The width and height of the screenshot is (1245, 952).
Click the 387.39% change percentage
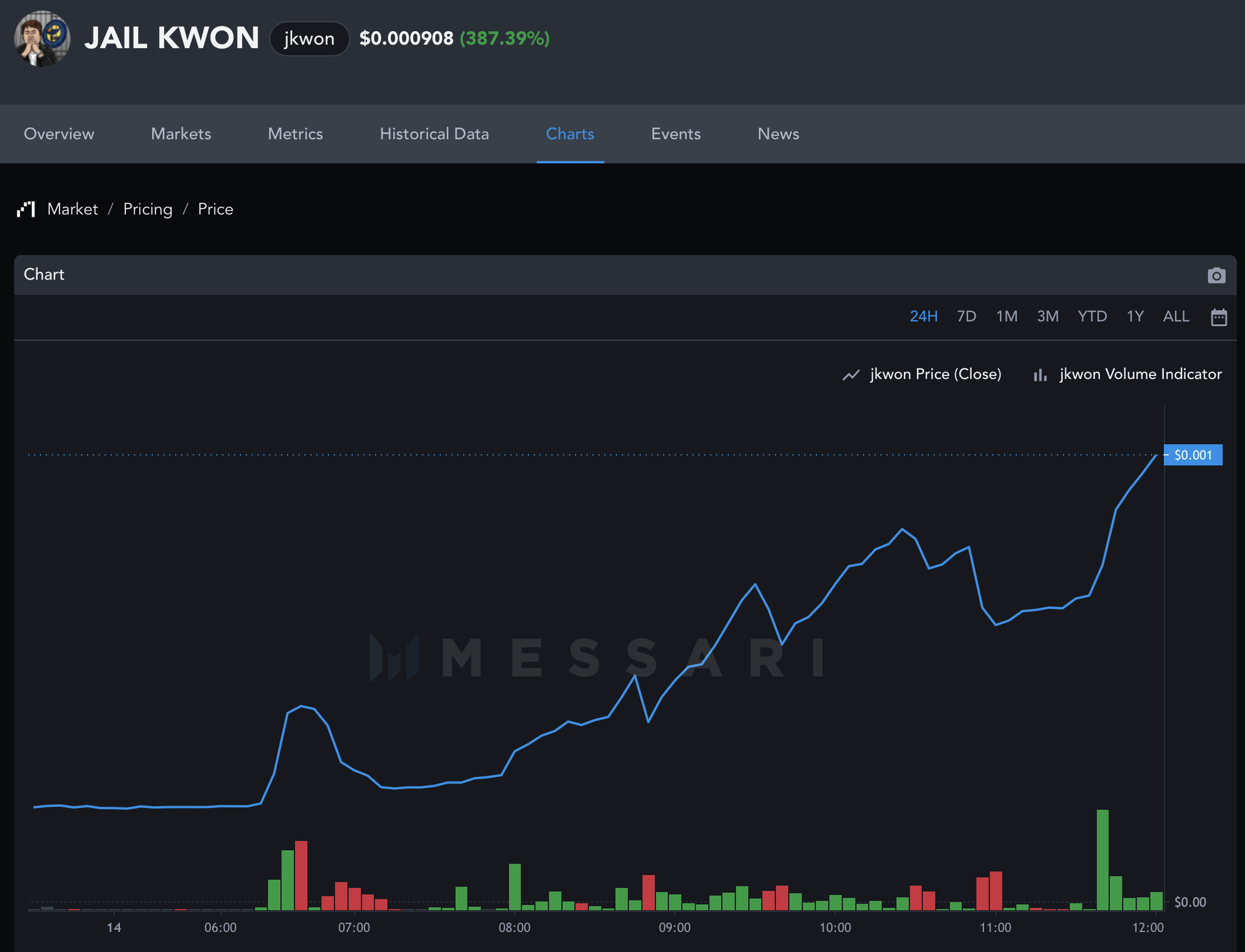click(x=504, y=38)
